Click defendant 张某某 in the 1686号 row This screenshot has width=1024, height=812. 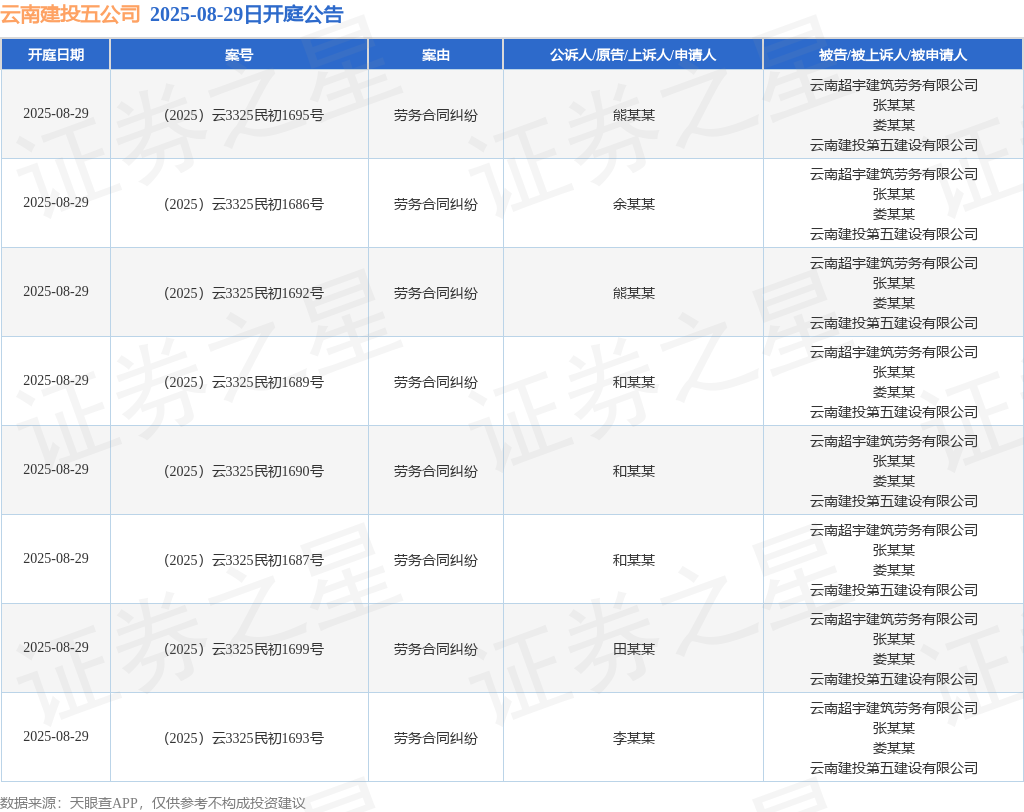pyautogui.click(x=893, y=194)
